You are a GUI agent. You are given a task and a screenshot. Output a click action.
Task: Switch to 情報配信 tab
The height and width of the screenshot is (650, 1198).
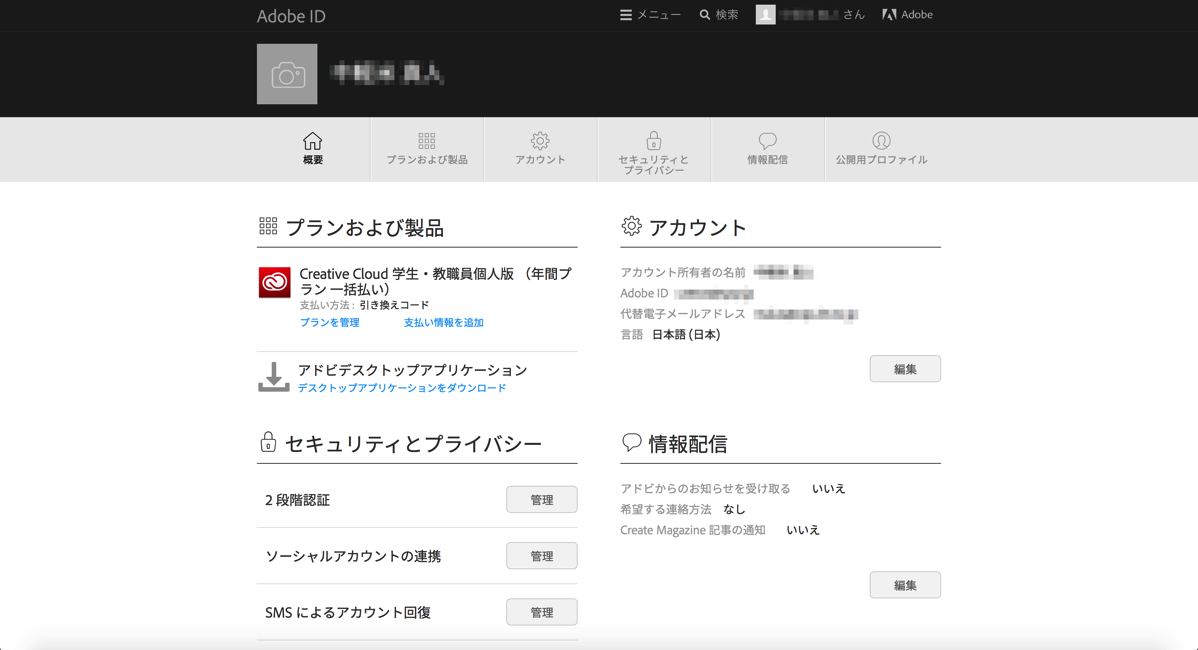(x=767, y=150)
